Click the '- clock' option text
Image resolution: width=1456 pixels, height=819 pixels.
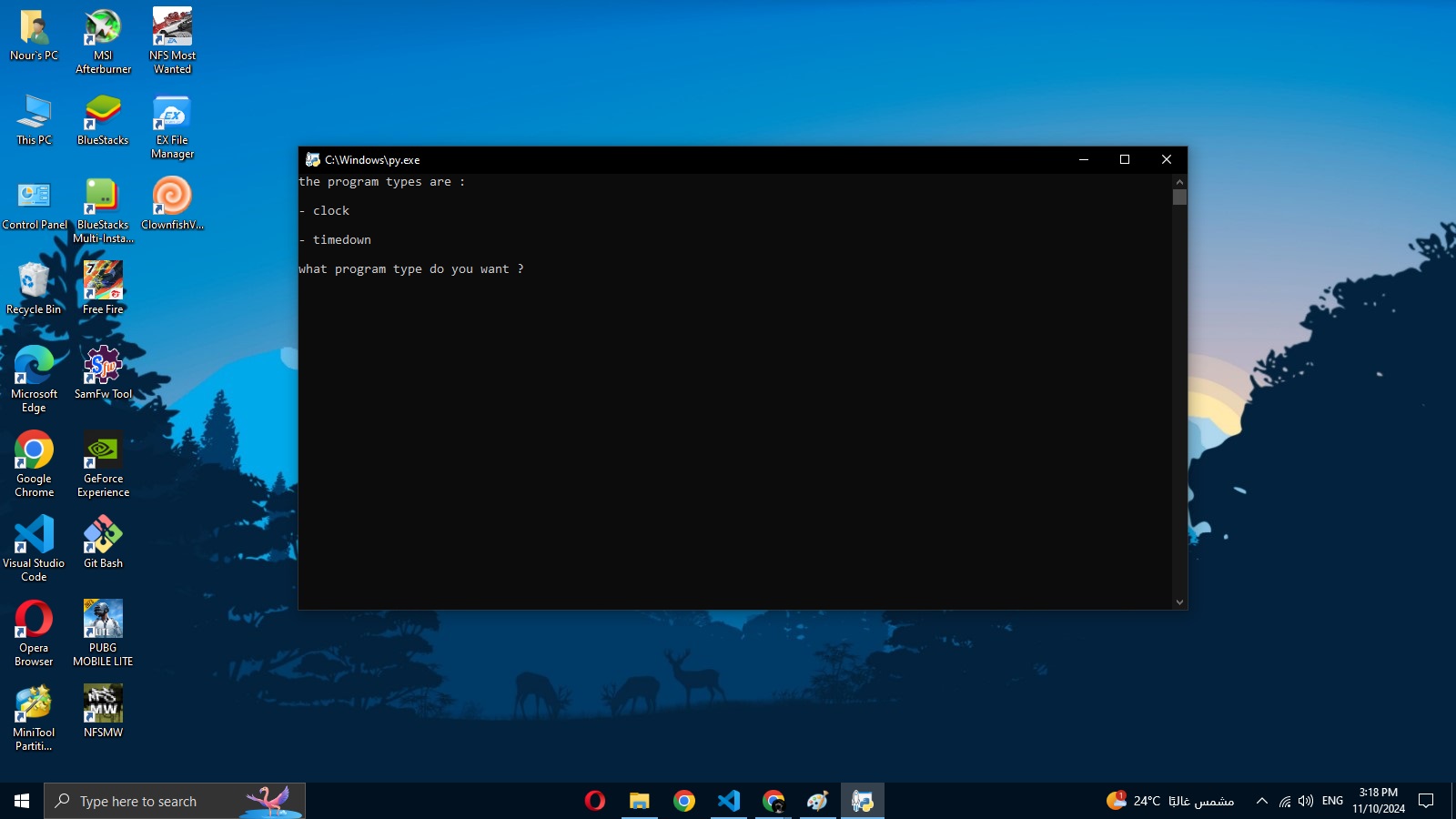point(324,211)
